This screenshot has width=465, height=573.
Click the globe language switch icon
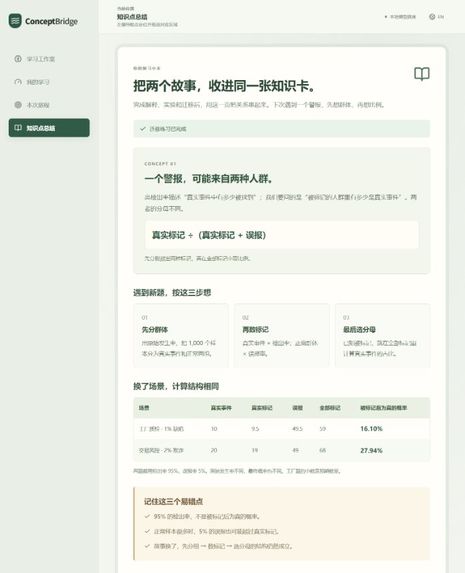[432, 17]
